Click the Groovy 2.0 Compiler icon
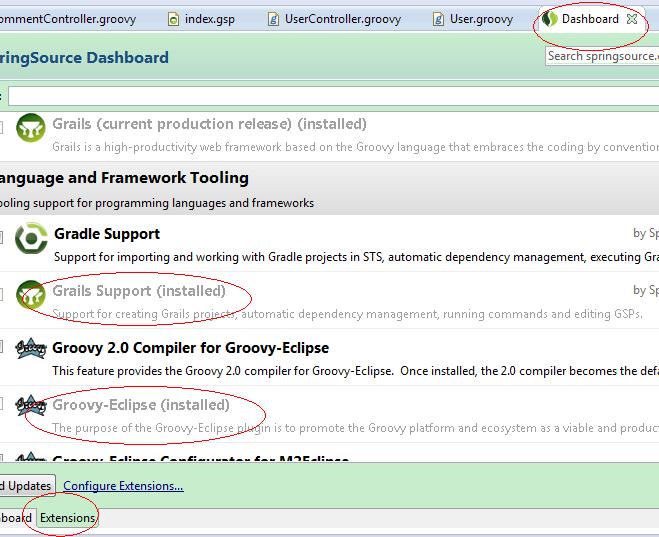 (30, 348)
